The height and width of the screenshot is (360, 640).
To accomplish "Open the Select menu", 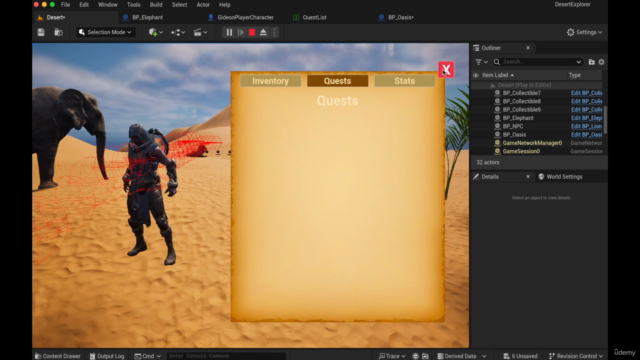I will click(x=179, y=5).
